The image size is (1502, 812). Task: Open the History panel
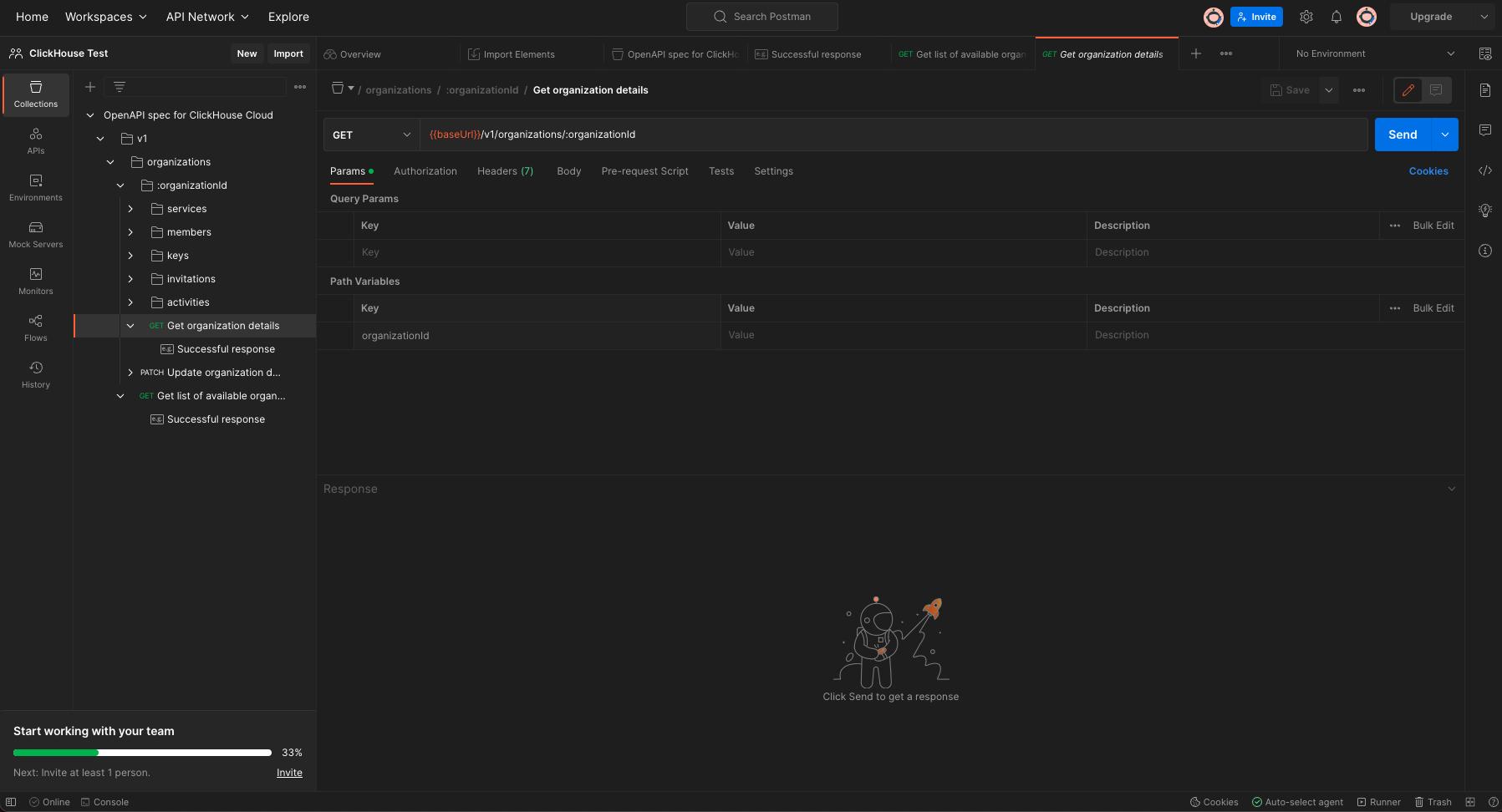(35, 373)
